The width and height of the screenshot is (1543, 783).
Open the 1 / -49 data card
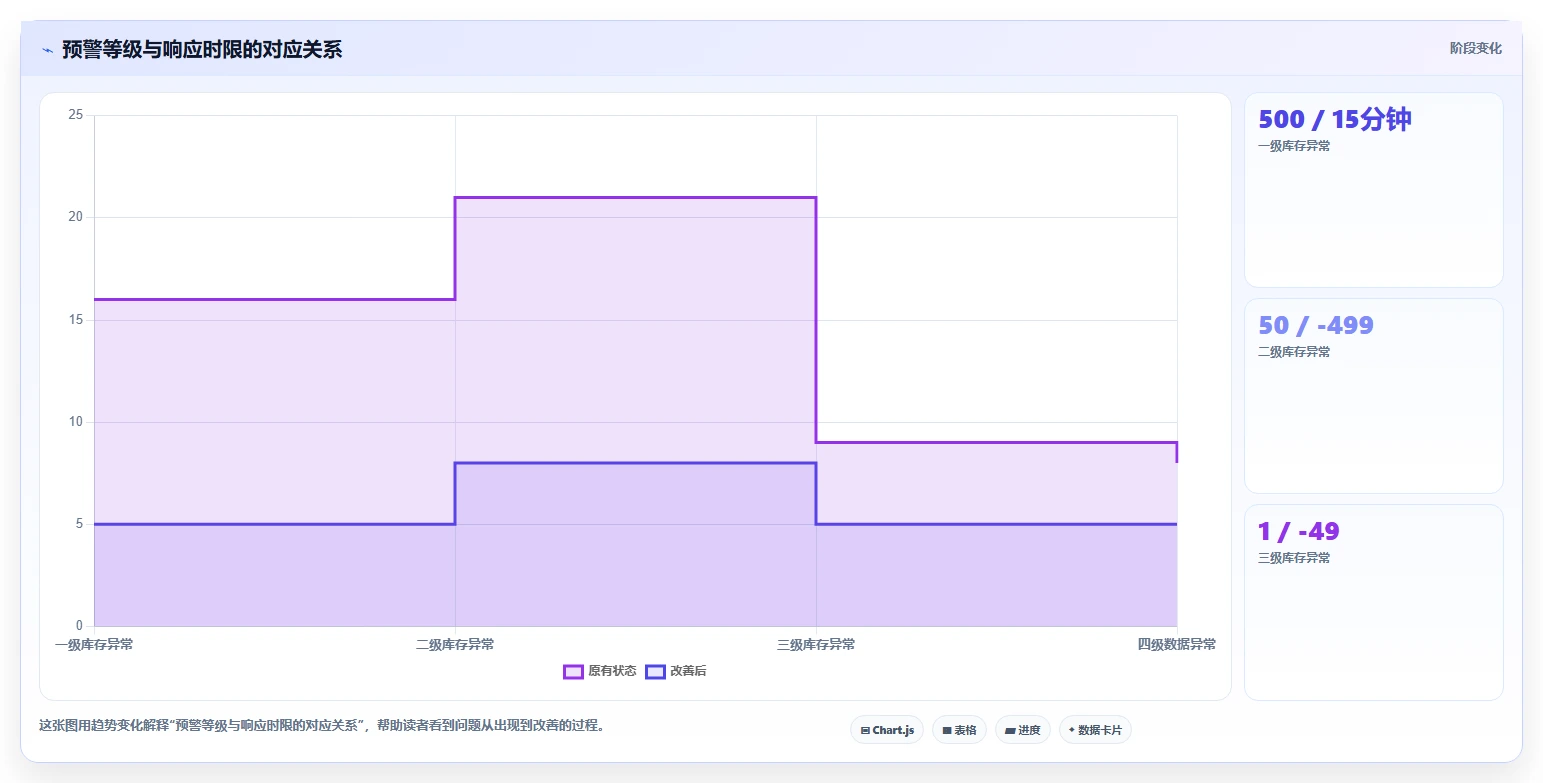[1373, 602]
